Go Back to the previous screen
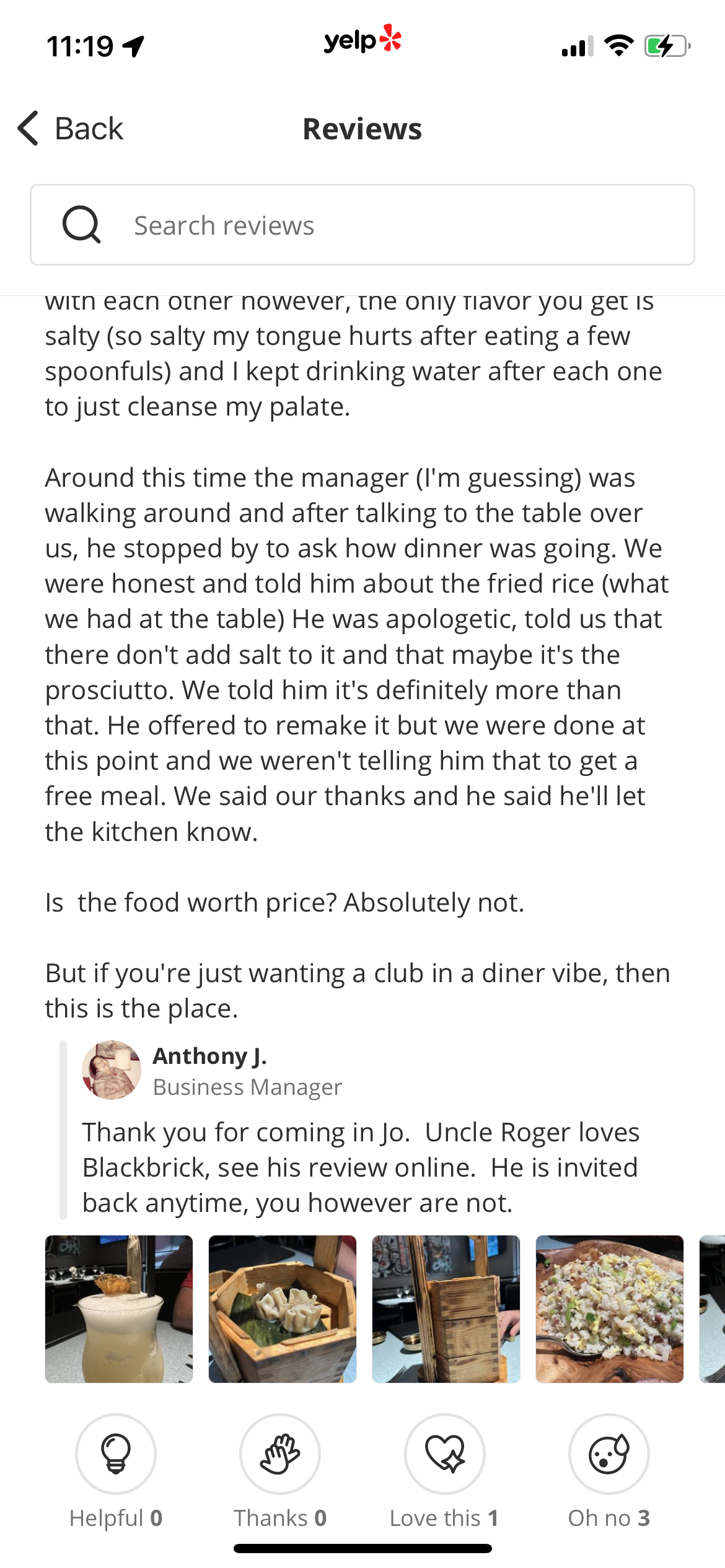 tap(89, 128)
